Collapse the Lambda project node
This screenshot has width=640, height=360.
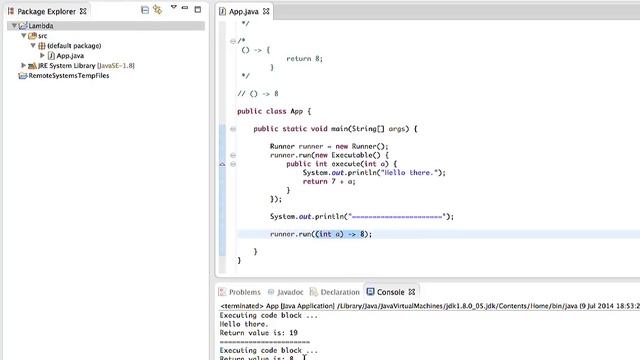click(x=14, y=26)
